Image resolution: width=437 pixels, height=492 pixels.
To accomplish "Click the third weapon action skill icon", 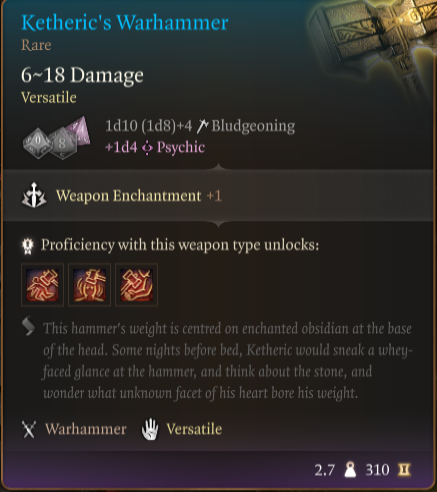I will [136, 285].
